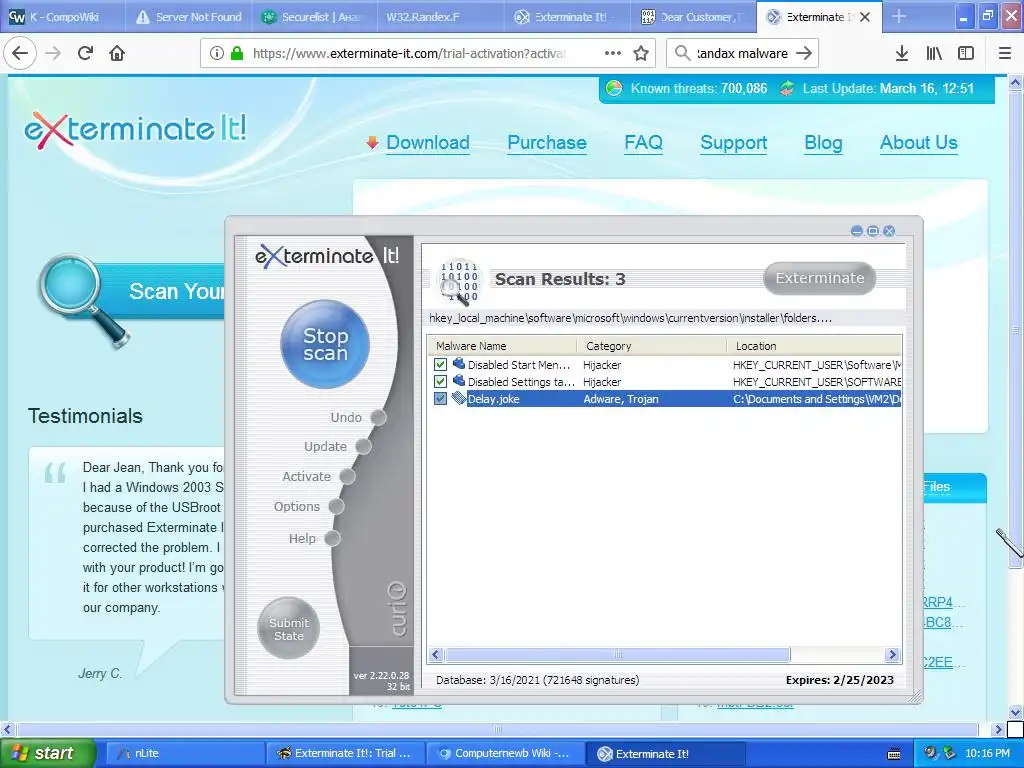Switch to the W32.Randex.F tab
Viewport: 1024px width, 768px height.
pos(439,16)
